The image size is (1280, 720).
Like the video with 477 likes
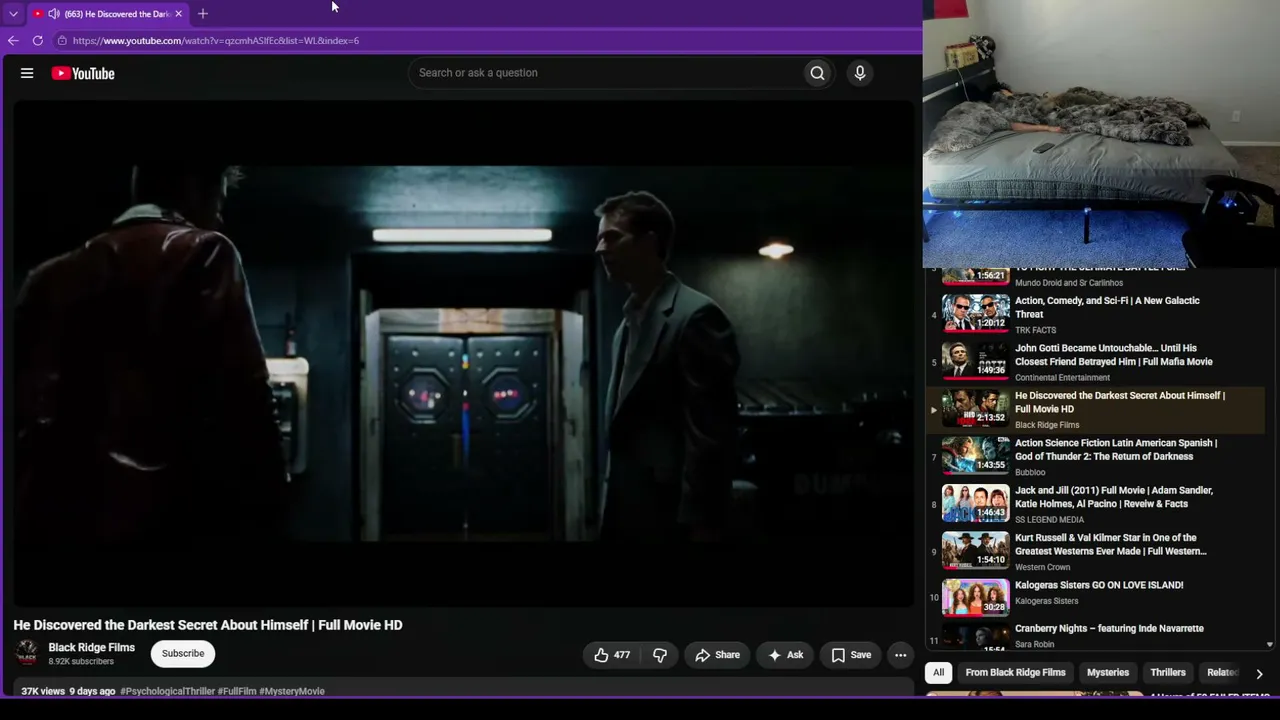[612, 655]
